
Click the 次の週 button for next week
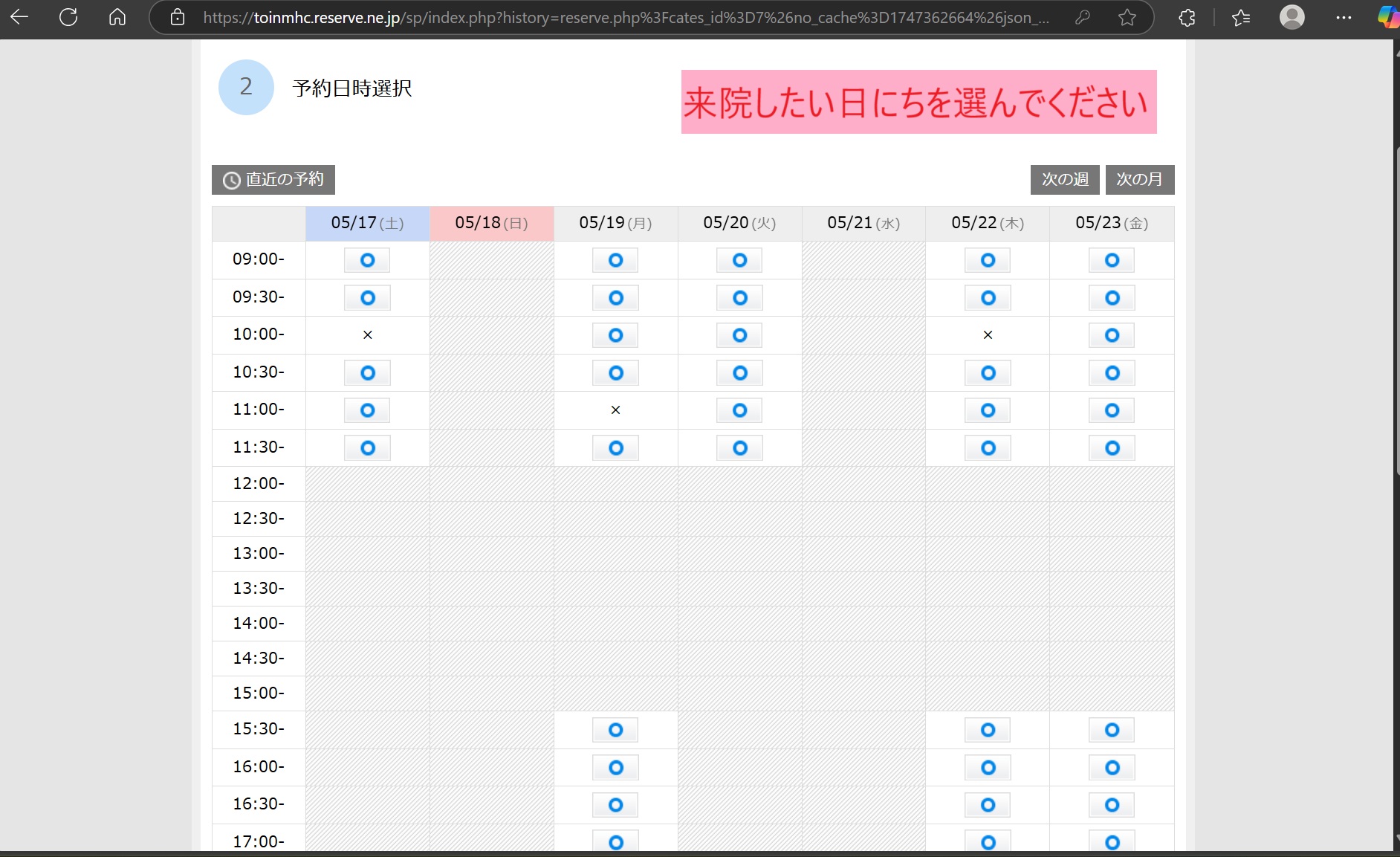(x=1064, y=179)
